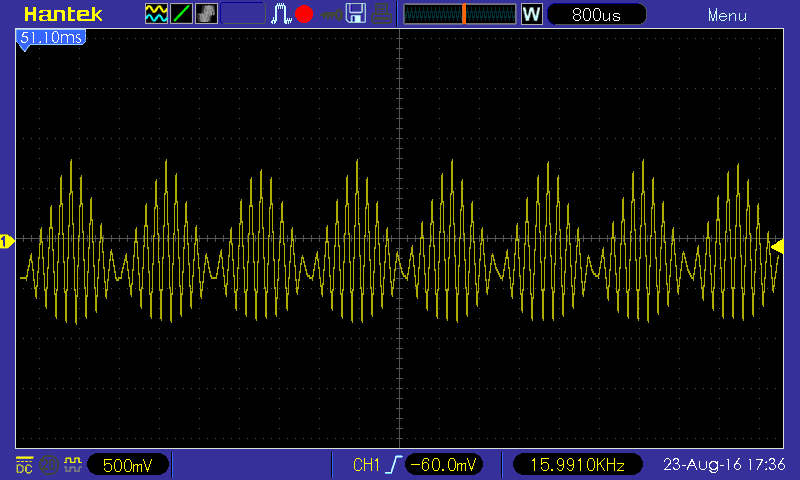Click the 20 MHz bandwidth limit icon

49,465
